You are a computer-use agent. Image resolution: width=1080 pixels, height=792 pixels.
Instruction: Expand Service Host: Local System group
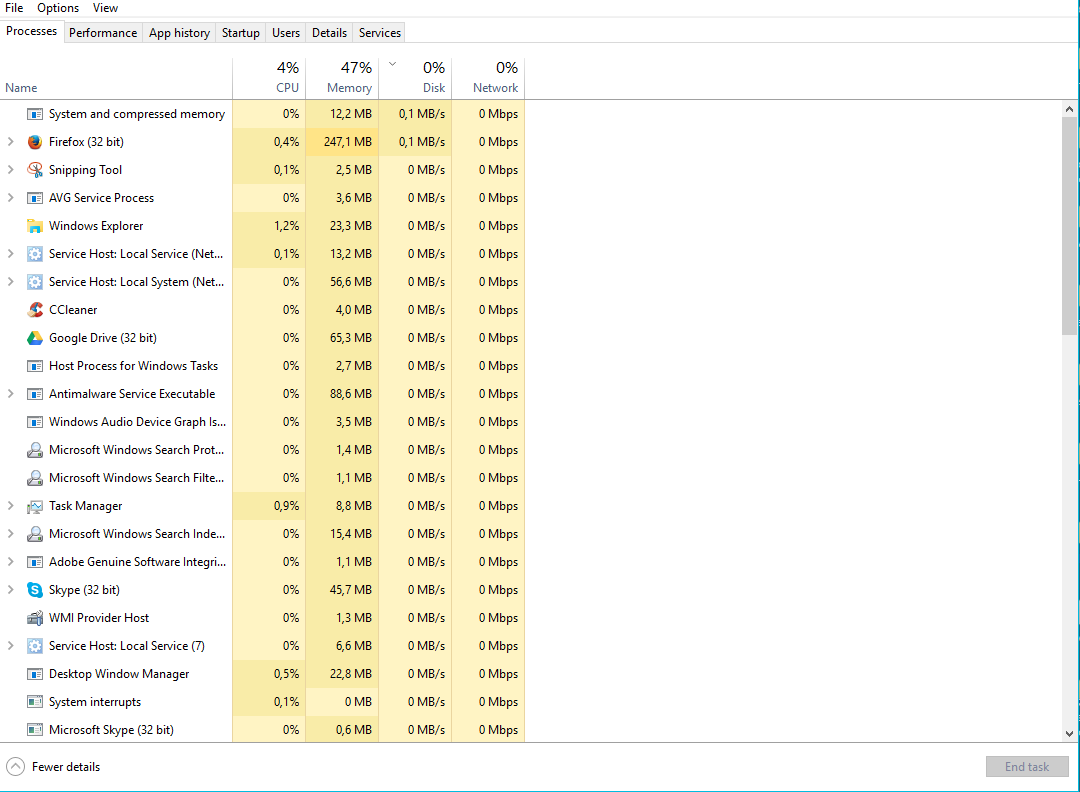click(x=10, y=282)
